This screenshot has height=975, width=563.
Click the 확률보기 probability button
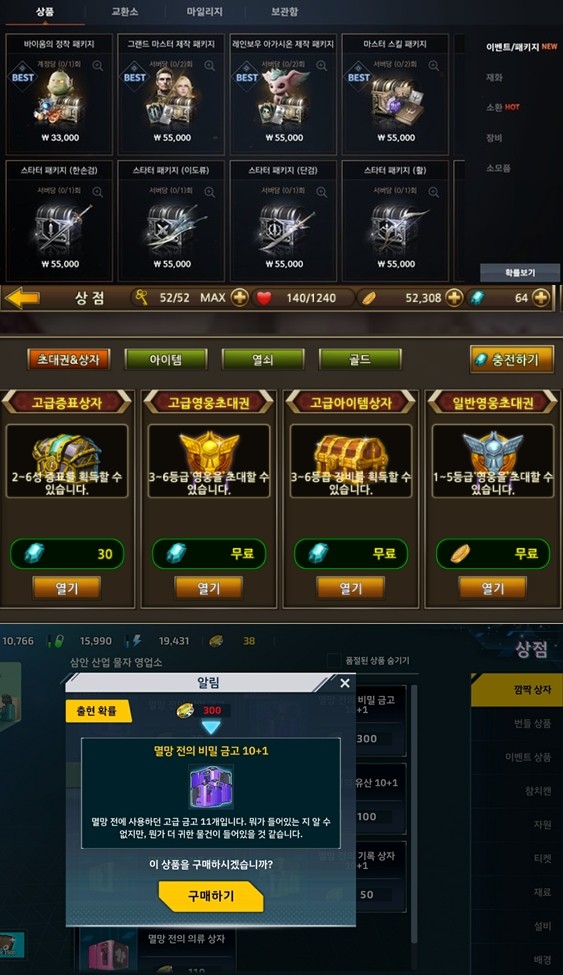[x=520, y=272]
